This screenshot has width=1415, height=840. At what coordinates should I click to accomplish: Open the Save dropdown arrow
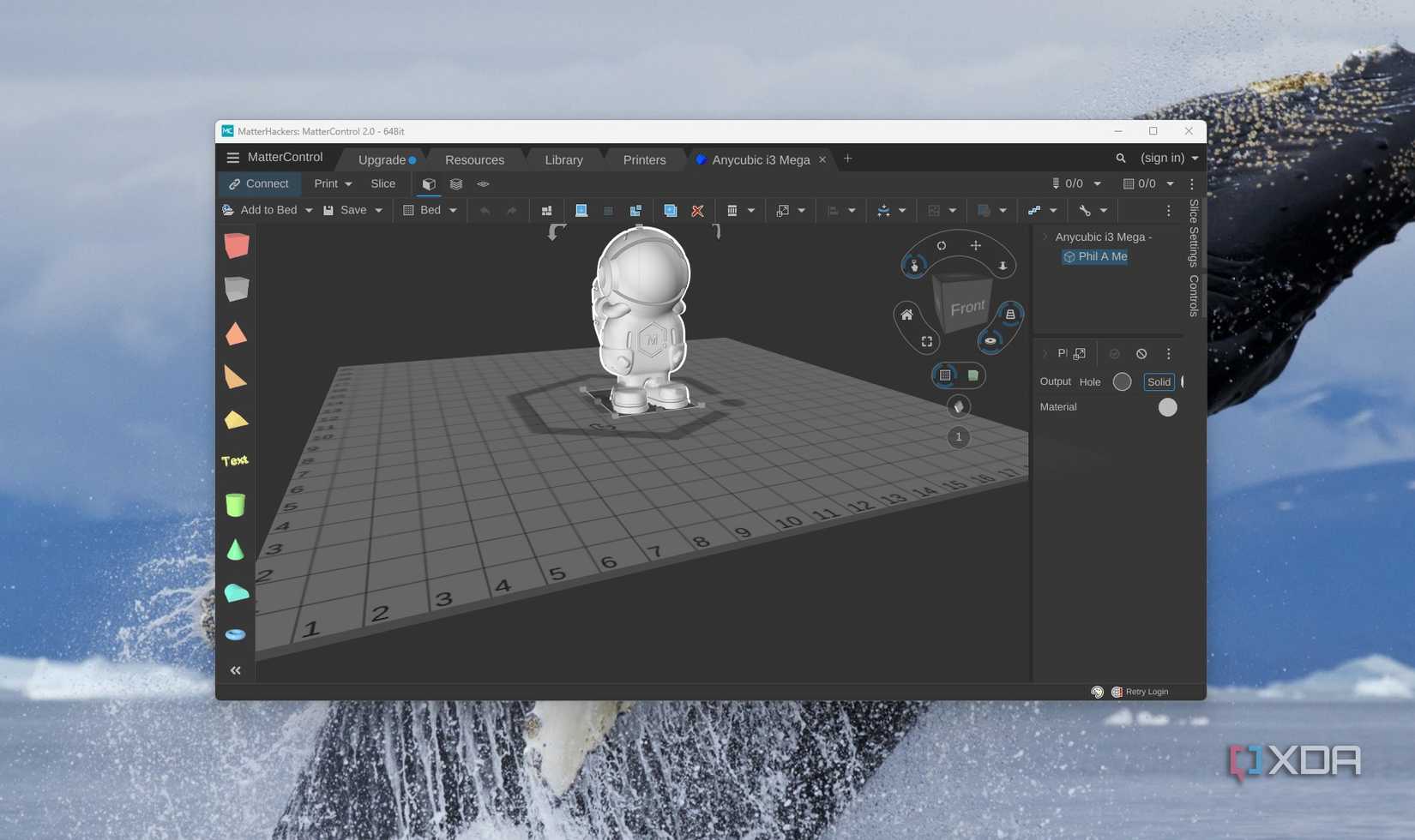point(378,210)
